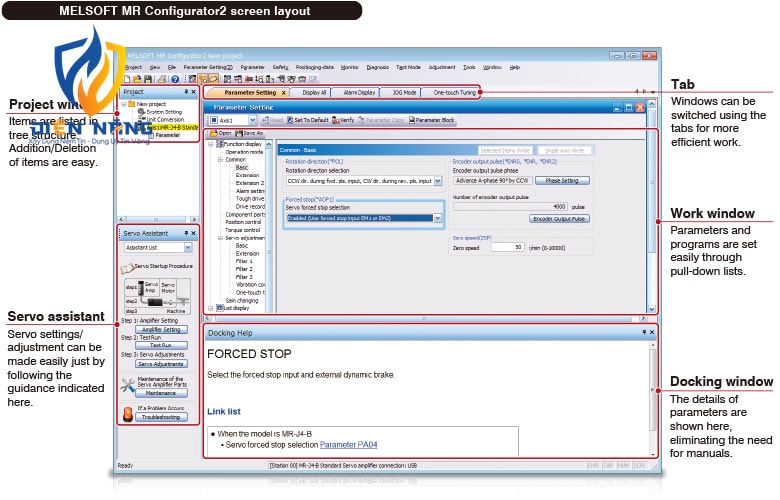
Task: Pin the Servo Assistant panel
Action: point(187,233)
